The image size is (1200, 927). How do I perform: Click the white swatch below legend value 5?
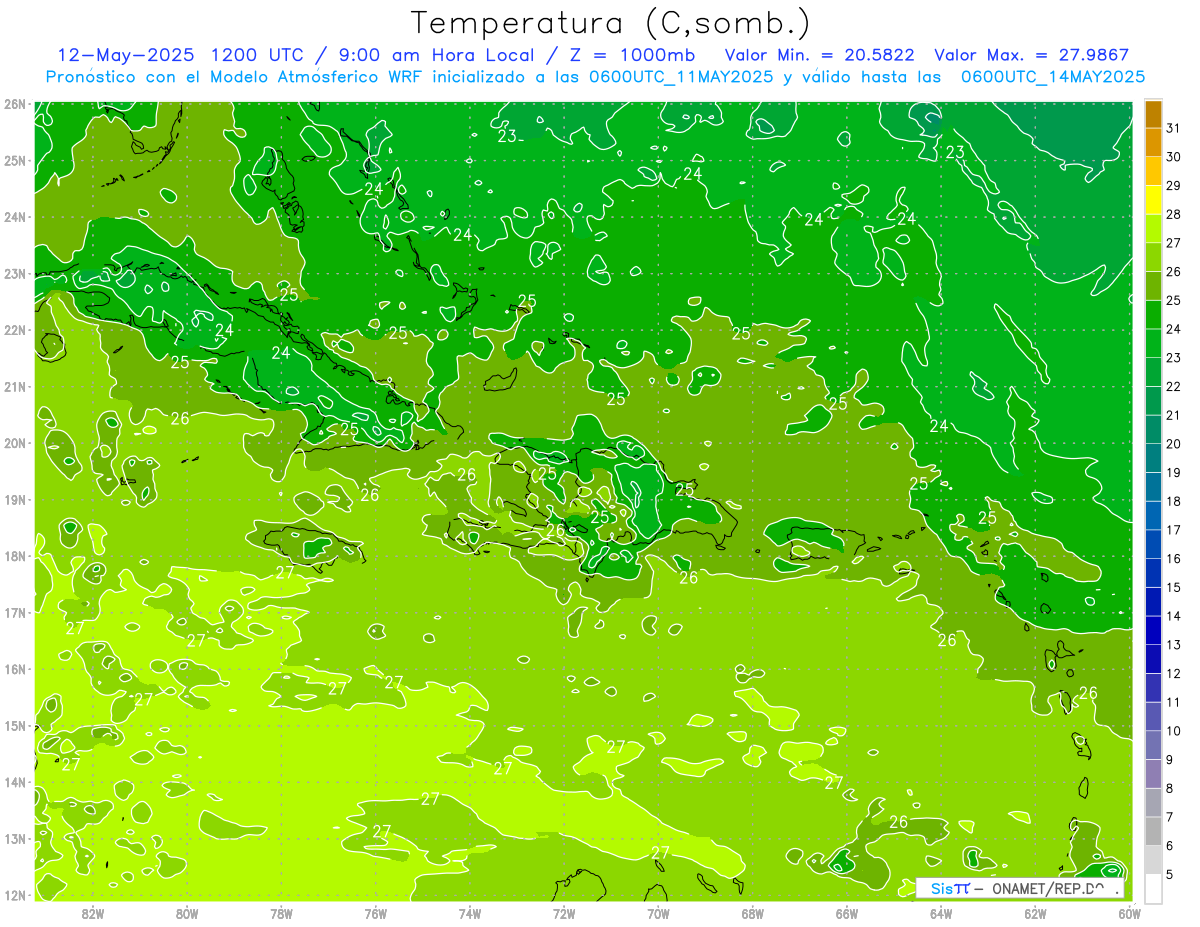coord(1153,888)
